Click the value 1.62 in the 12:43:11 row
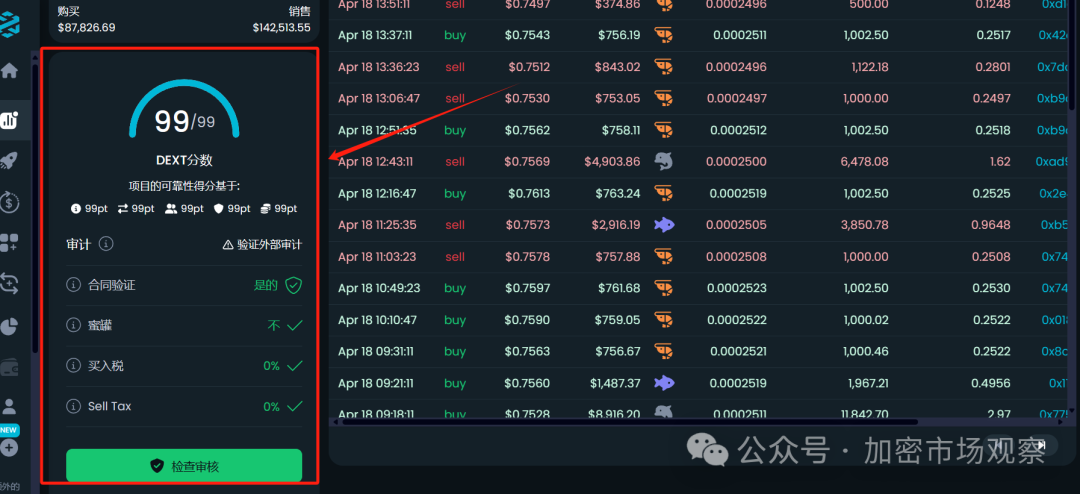Image resolution: width=1080 pixels, height=494 pixels. (998, 162)
